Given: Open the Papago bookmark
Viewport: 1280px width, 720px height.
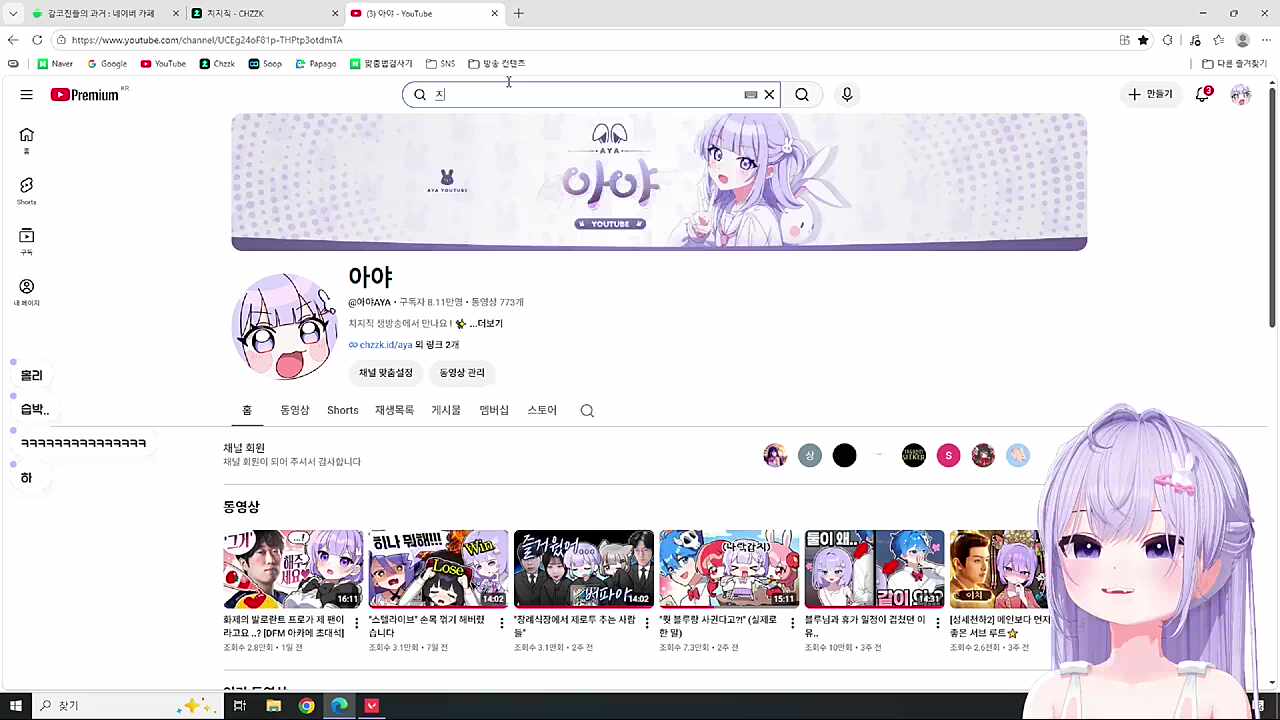Looking at the screenshot, I should [316, 63].
